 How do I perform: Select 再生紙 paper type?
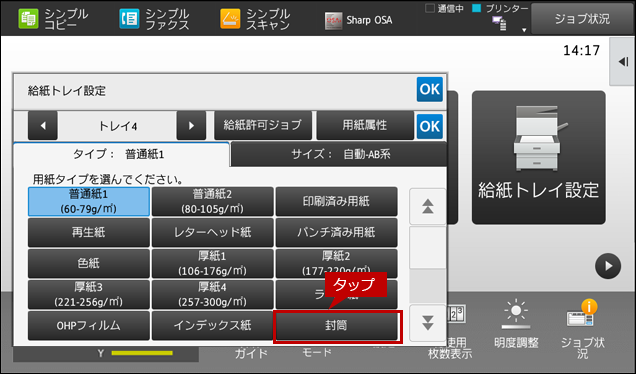coord(88,232)
